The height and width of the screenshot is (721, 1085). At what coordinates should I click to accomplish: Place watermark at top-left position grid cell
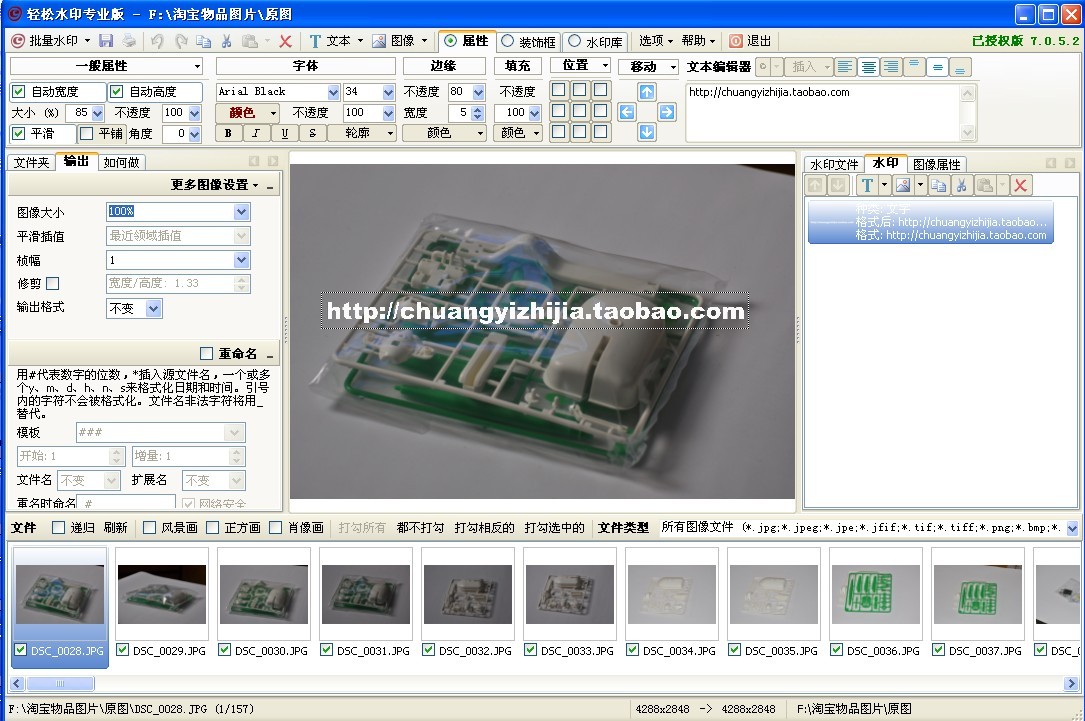[x=558, y=89]
